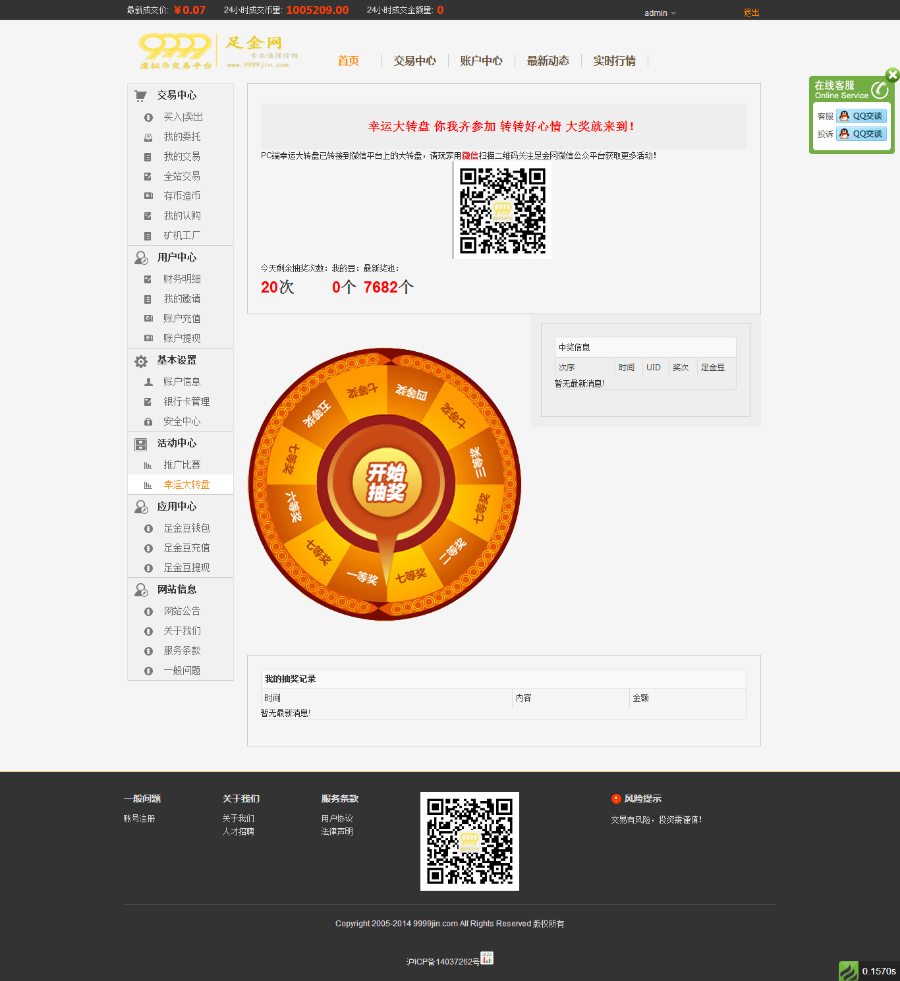900x981 pixels.
Task: Click the icon next to 买入|卖出
Action: 148,118
